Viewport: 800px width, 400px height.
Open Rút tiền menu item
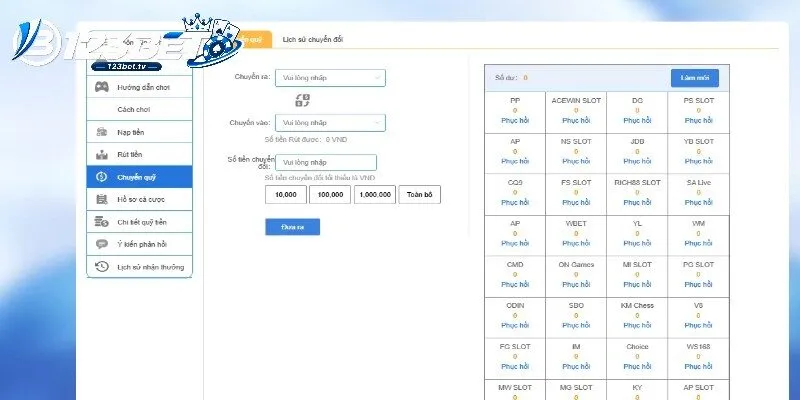[x=139, y=155]
